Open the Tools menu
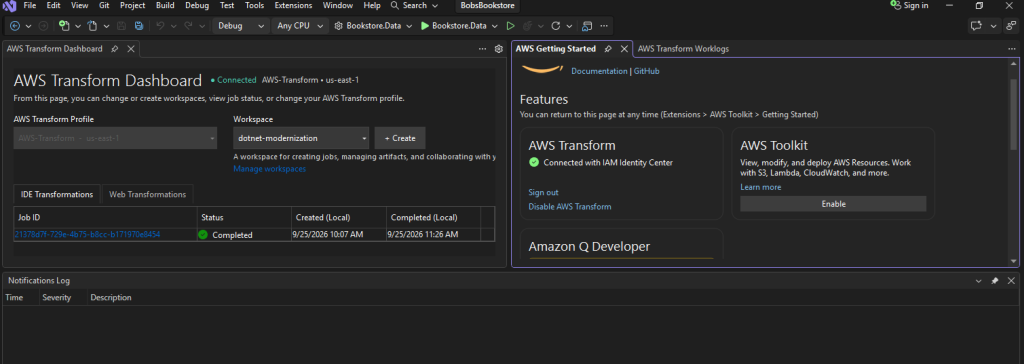The image size is (1024, 364). click(x=255, y=5)
